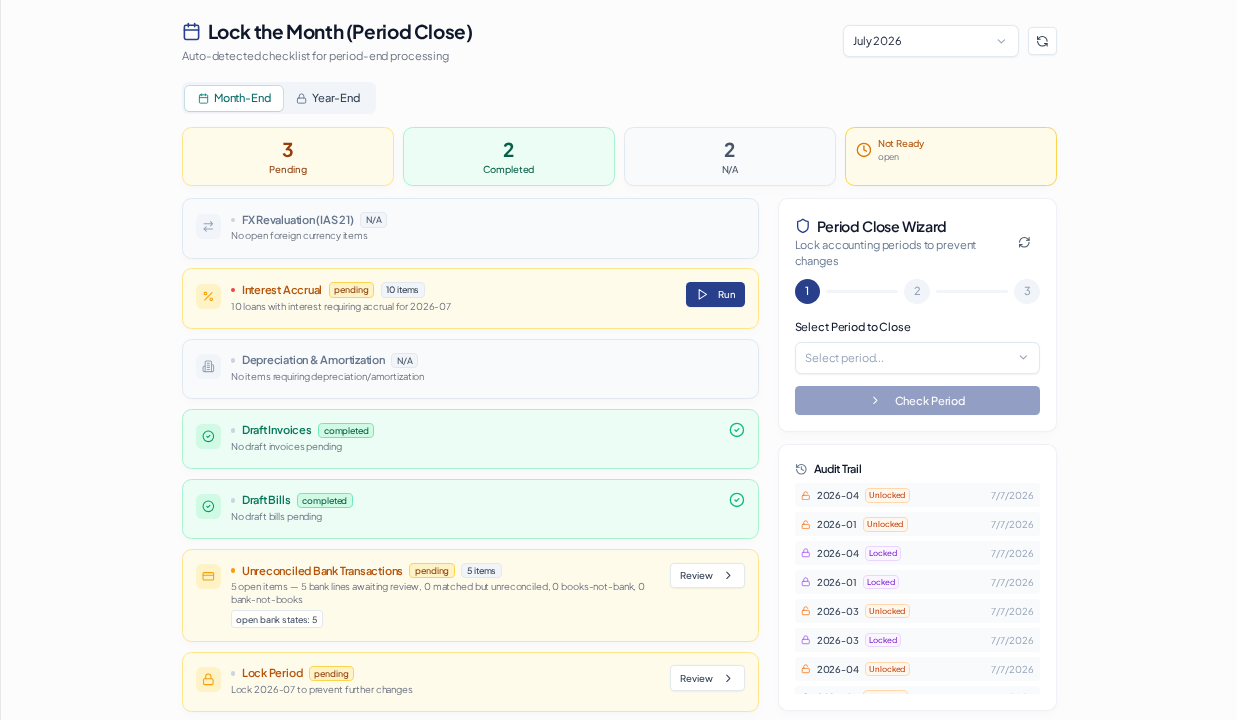Click the FX Revaluation (IAS 21) title
This screenshot has width=1237, height=720.
coord(297,220)
